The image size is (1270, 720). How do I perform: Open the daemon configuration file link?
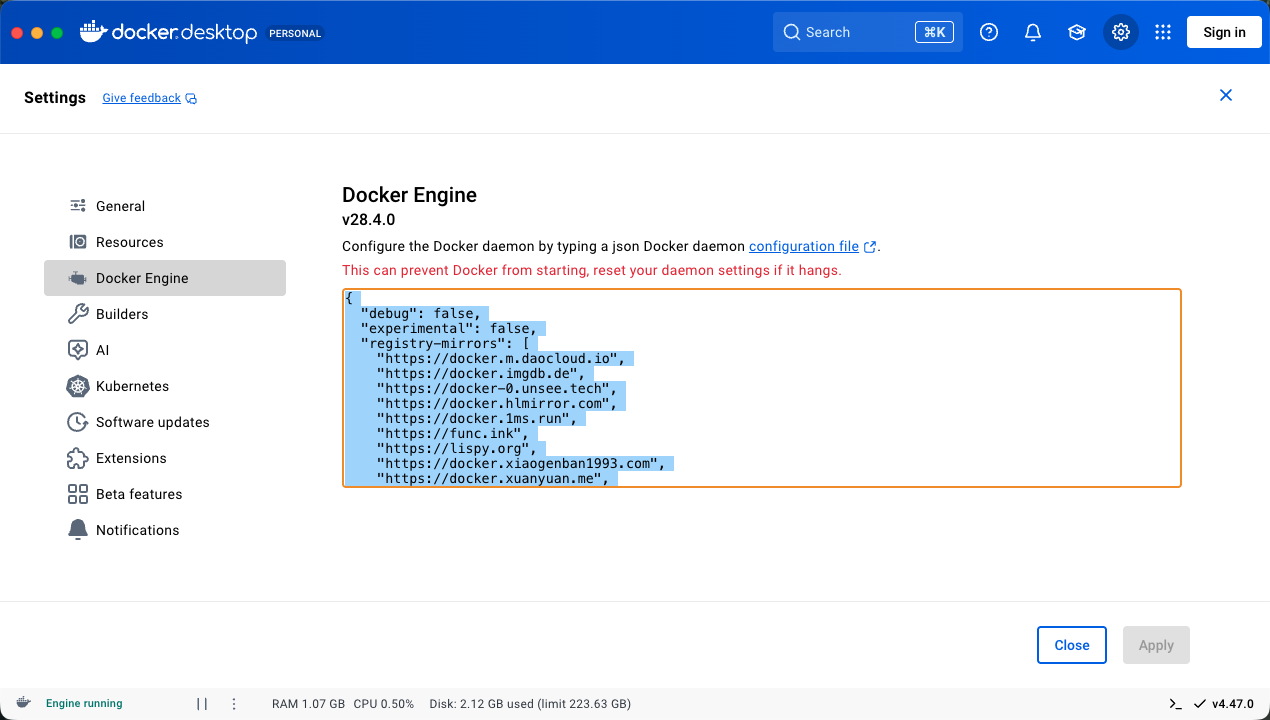tap(805, 246)
